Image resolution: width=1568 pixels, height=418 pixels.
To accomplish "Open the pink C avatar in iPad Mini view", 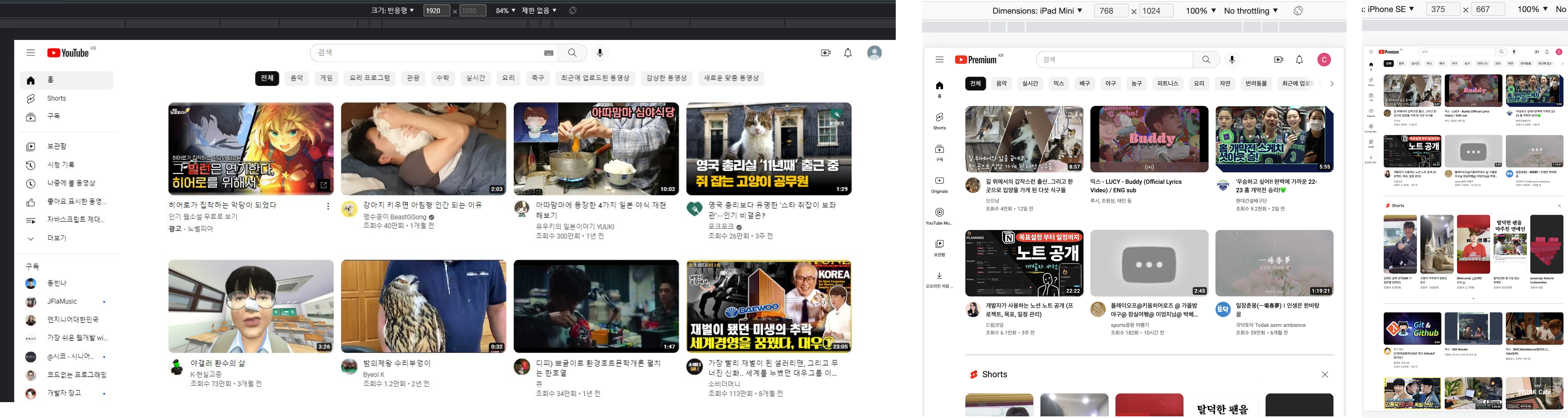I will point(1324,60).
